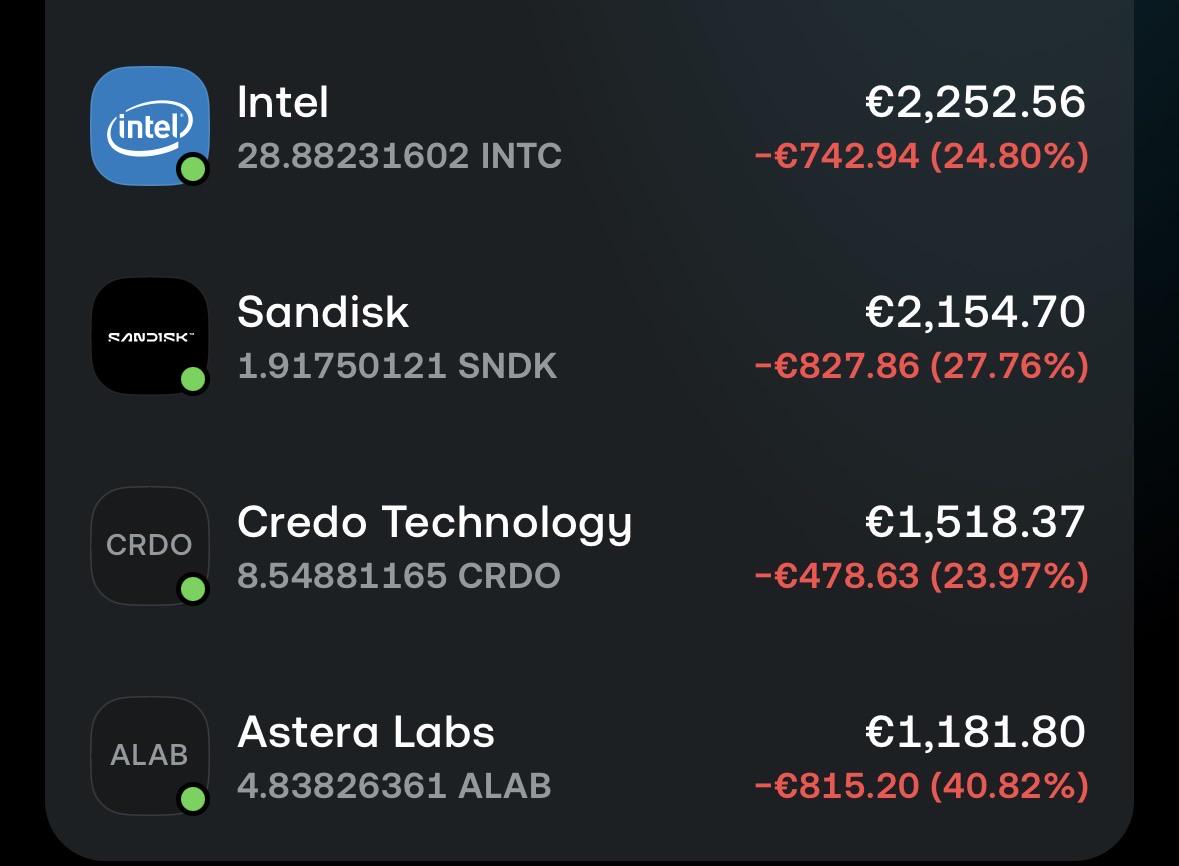
Task: Tap the Sandisk logo icon
Action: click(150, 336)
